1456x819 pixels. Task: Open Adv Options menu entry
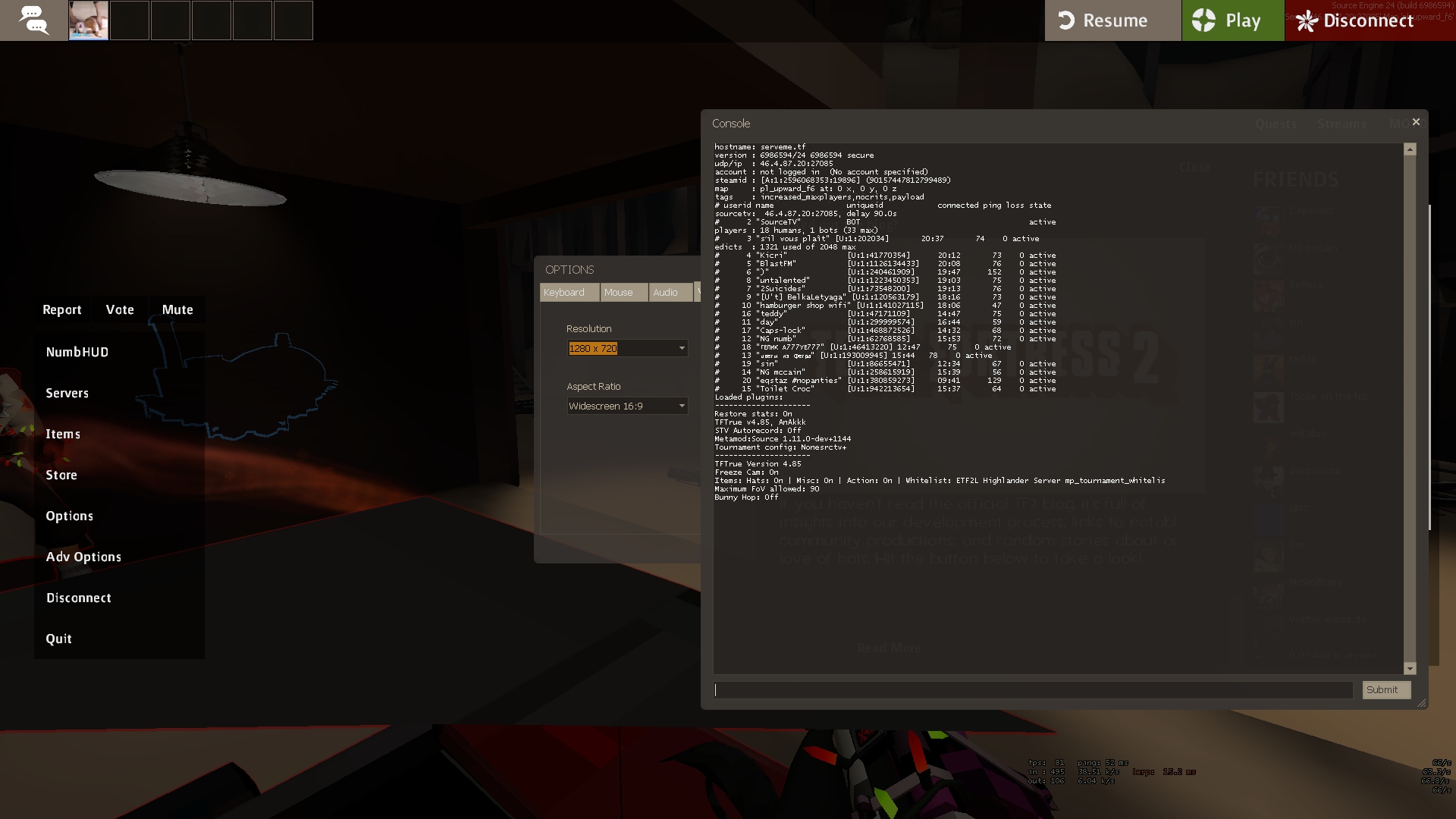[x=83, y=557]
